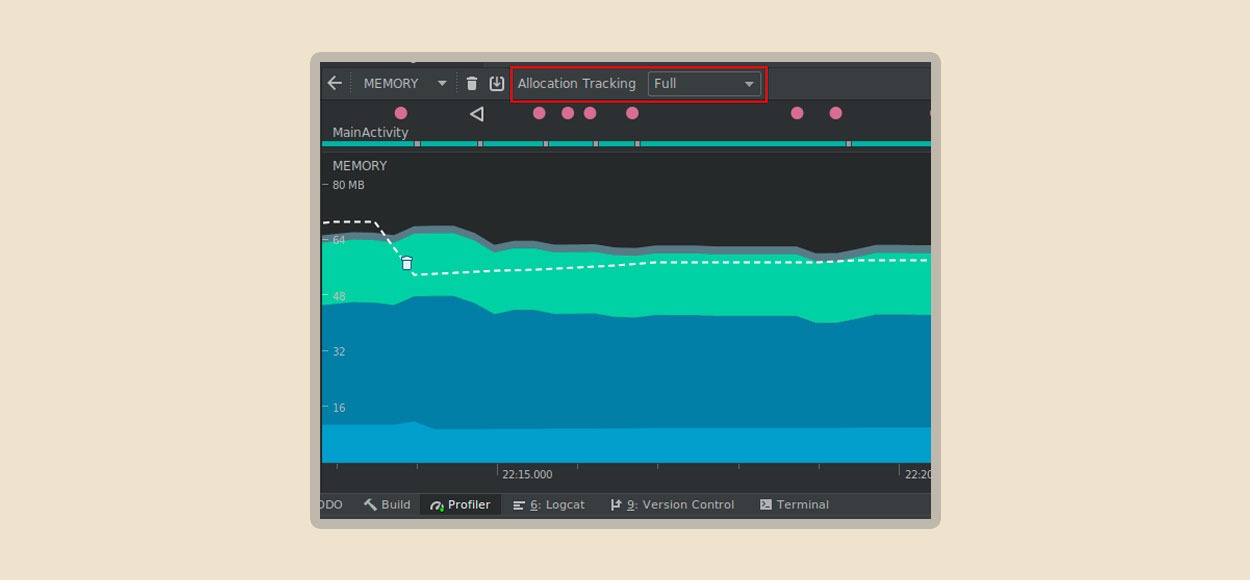Click the 80 MB axis label
The width and height of the screenshot is (1250, 580).
[x=348, y=185]
